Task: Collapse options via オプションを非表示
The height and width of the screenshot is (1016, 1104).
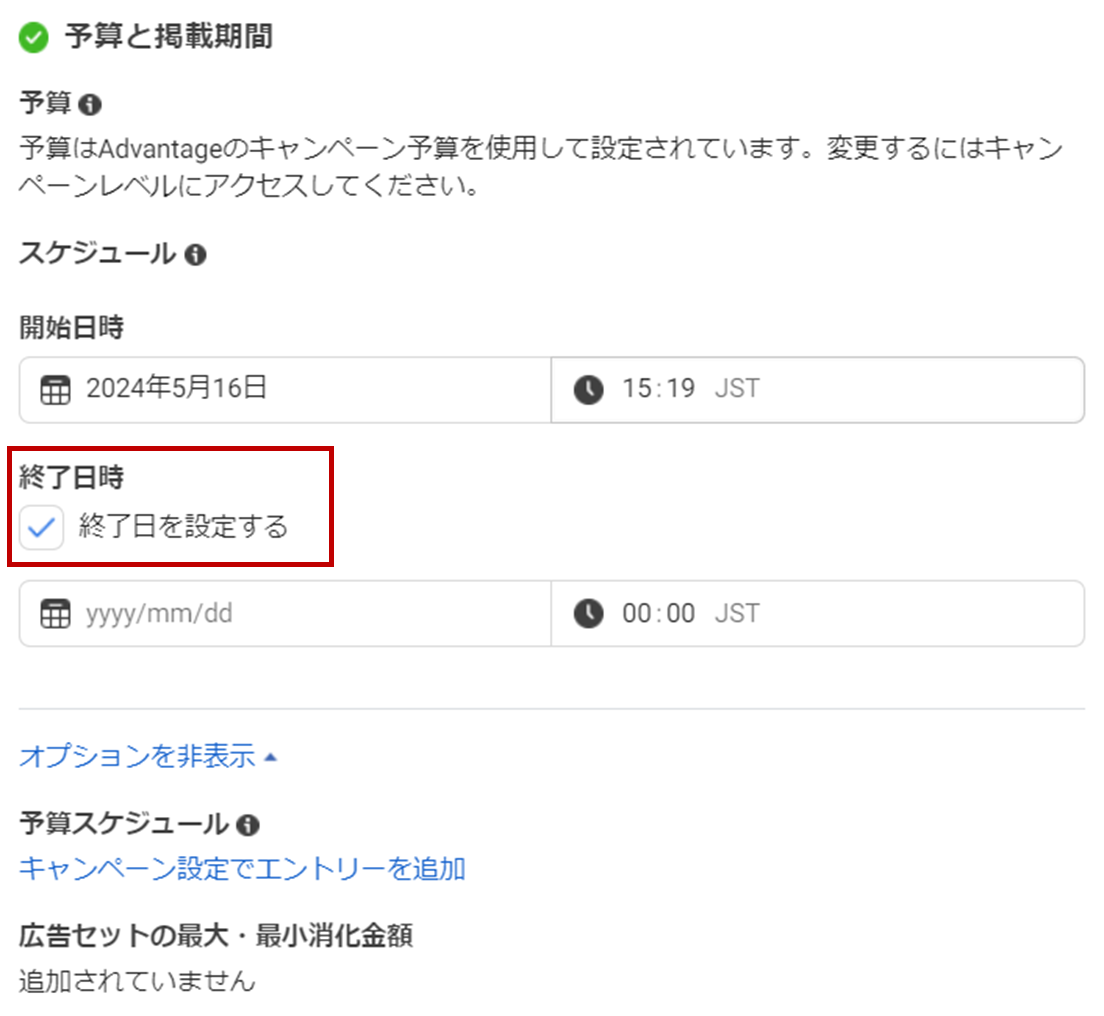Action: click(137, 756)
